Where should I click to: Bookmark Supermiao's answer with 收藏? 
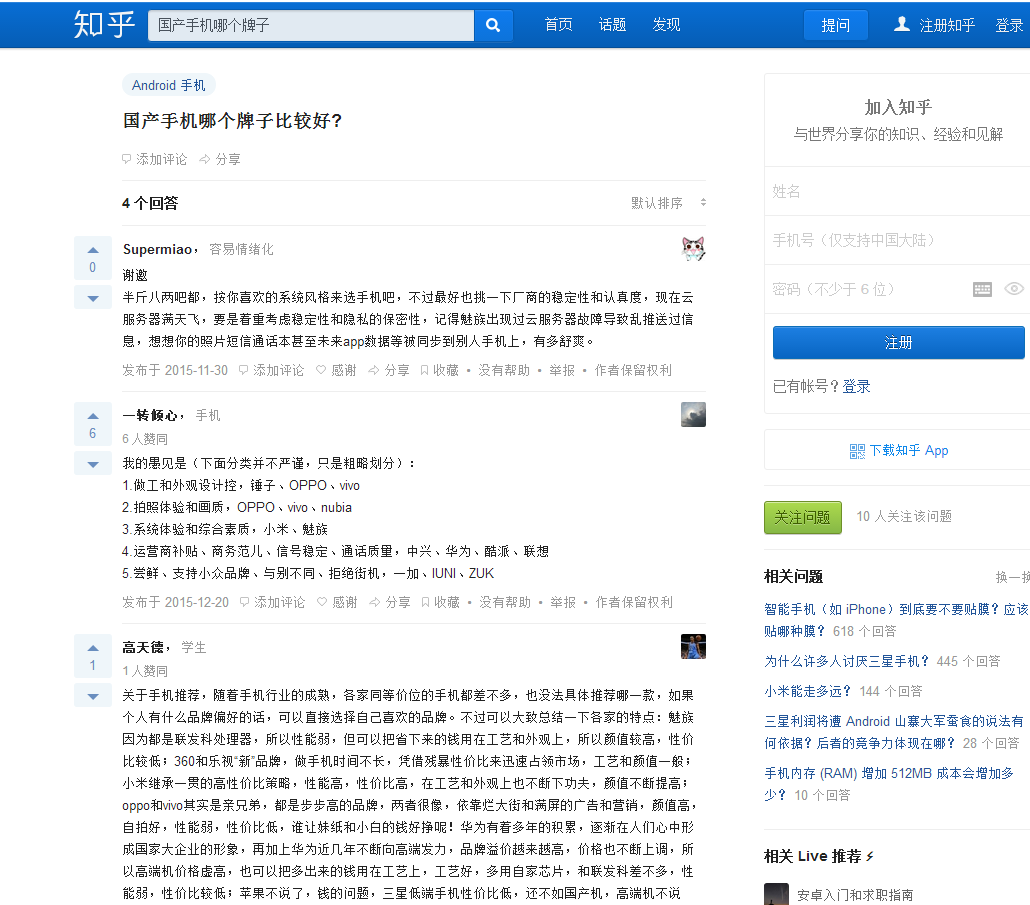[x=439, y=370]
